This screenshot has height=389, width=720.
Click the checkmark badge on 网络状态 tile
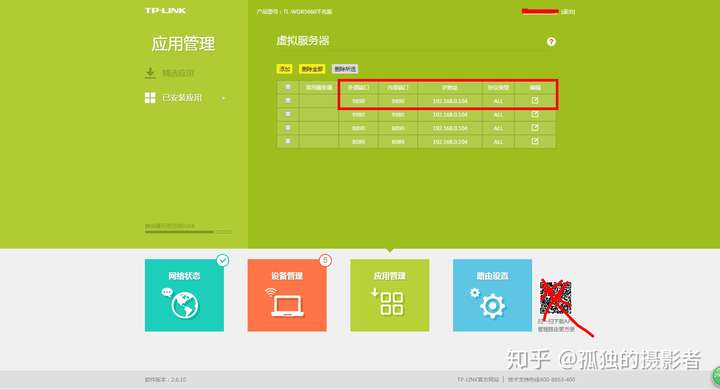tap(223, 260)
